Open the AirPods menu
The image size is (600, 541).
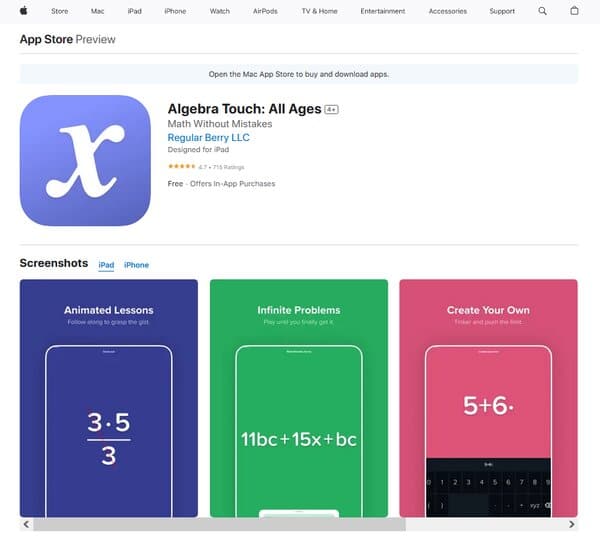click(x=265, y=11)
